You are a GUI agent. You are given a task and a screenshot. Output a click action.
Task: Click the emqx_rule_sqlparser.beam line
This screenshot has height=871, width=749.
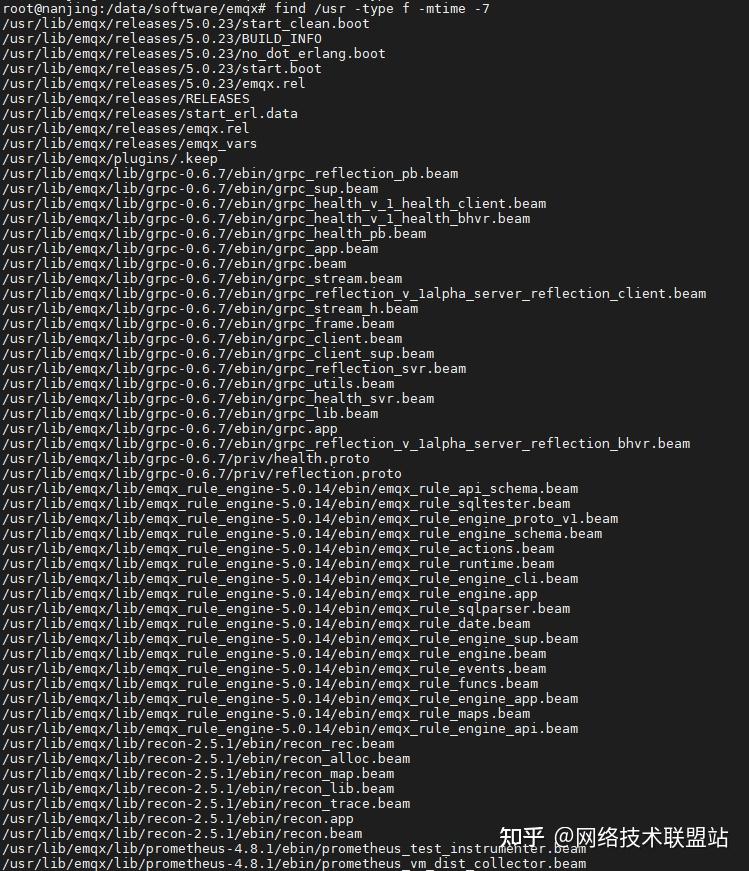pos(286,608)
